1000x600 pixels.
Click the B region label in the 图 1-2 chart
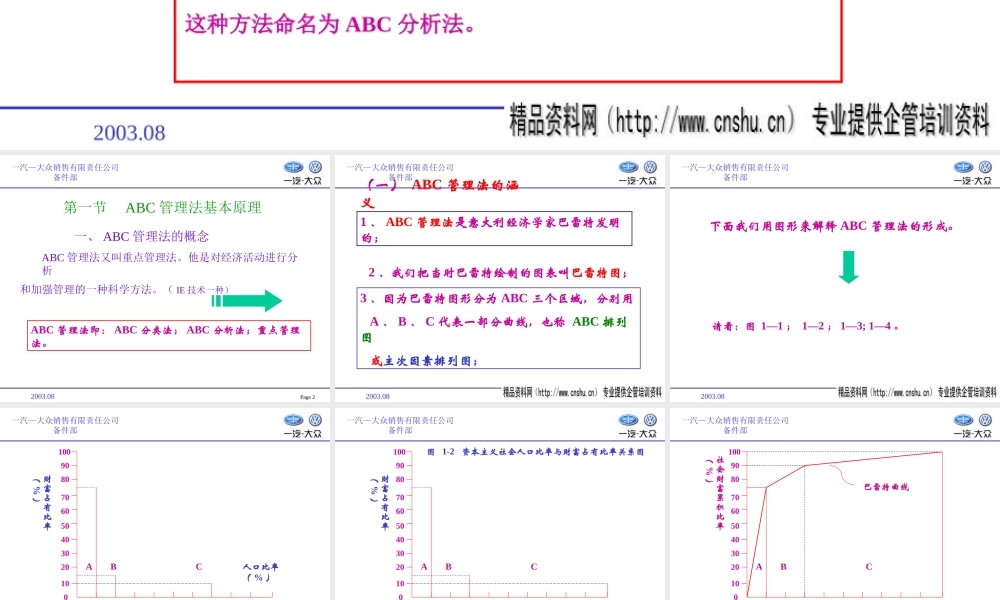click(x=448, y=566)
